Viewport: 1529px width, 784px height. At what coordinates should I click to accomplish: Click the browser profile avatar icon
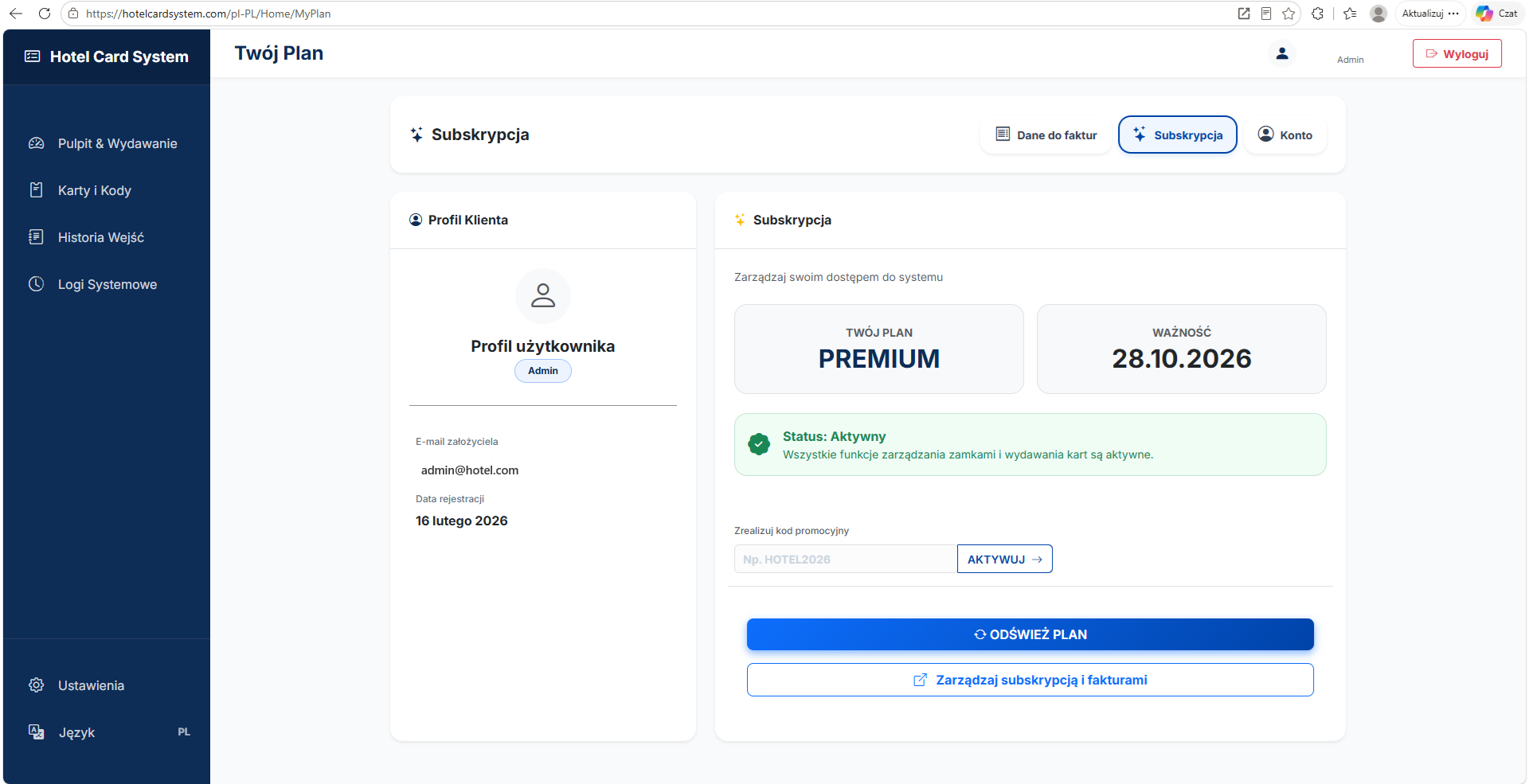pyautogui.click(x=1378, y=14)
